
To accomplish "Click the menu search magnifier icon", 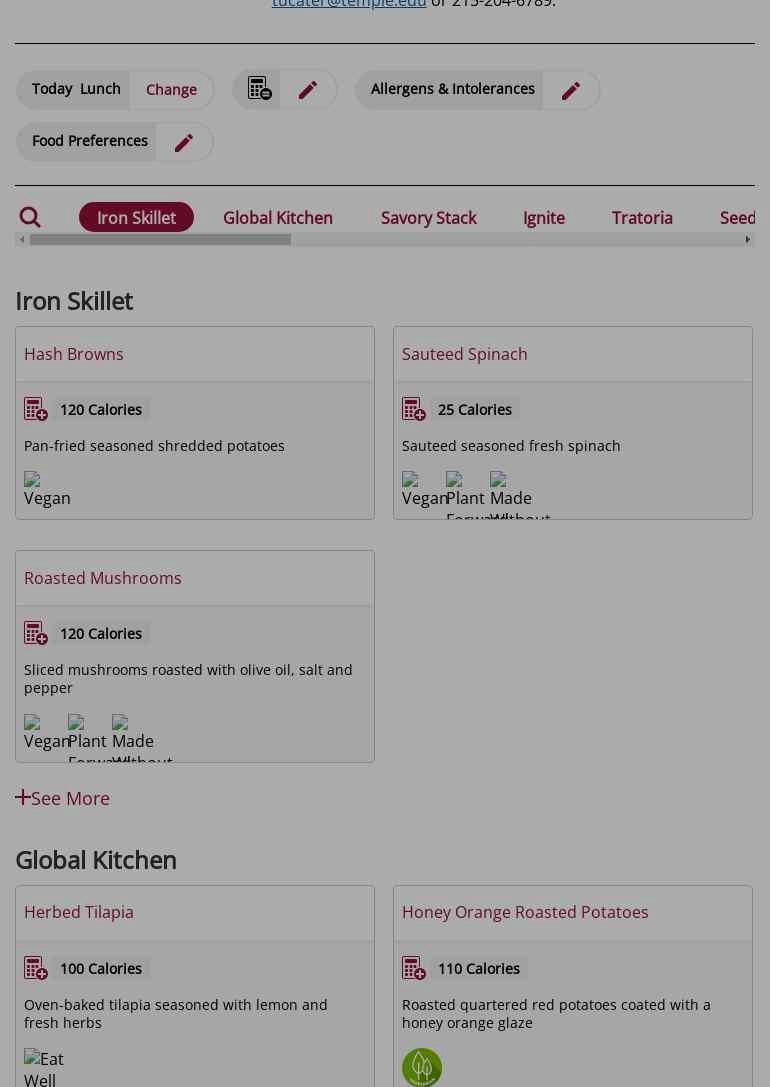I will coord(30,217).
